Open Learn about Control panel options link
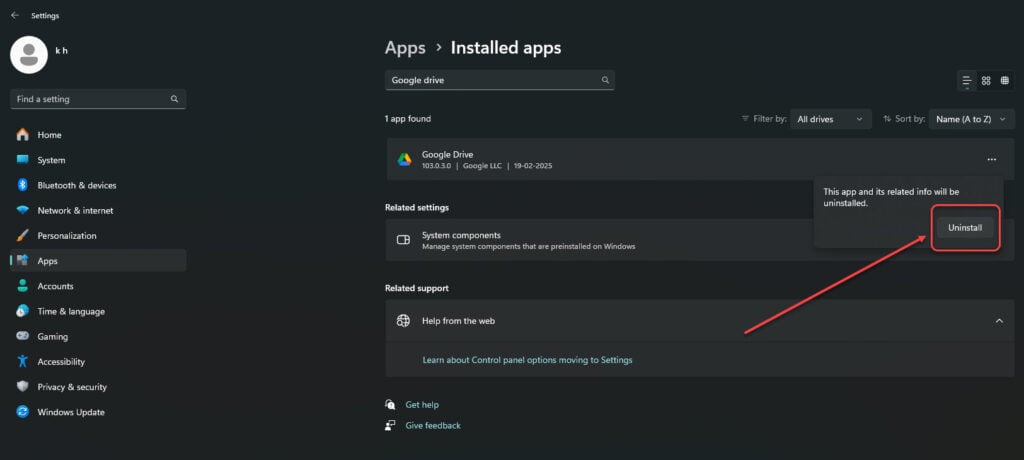1024x460 pixels. pyautogui.click(x=527, y=360)
